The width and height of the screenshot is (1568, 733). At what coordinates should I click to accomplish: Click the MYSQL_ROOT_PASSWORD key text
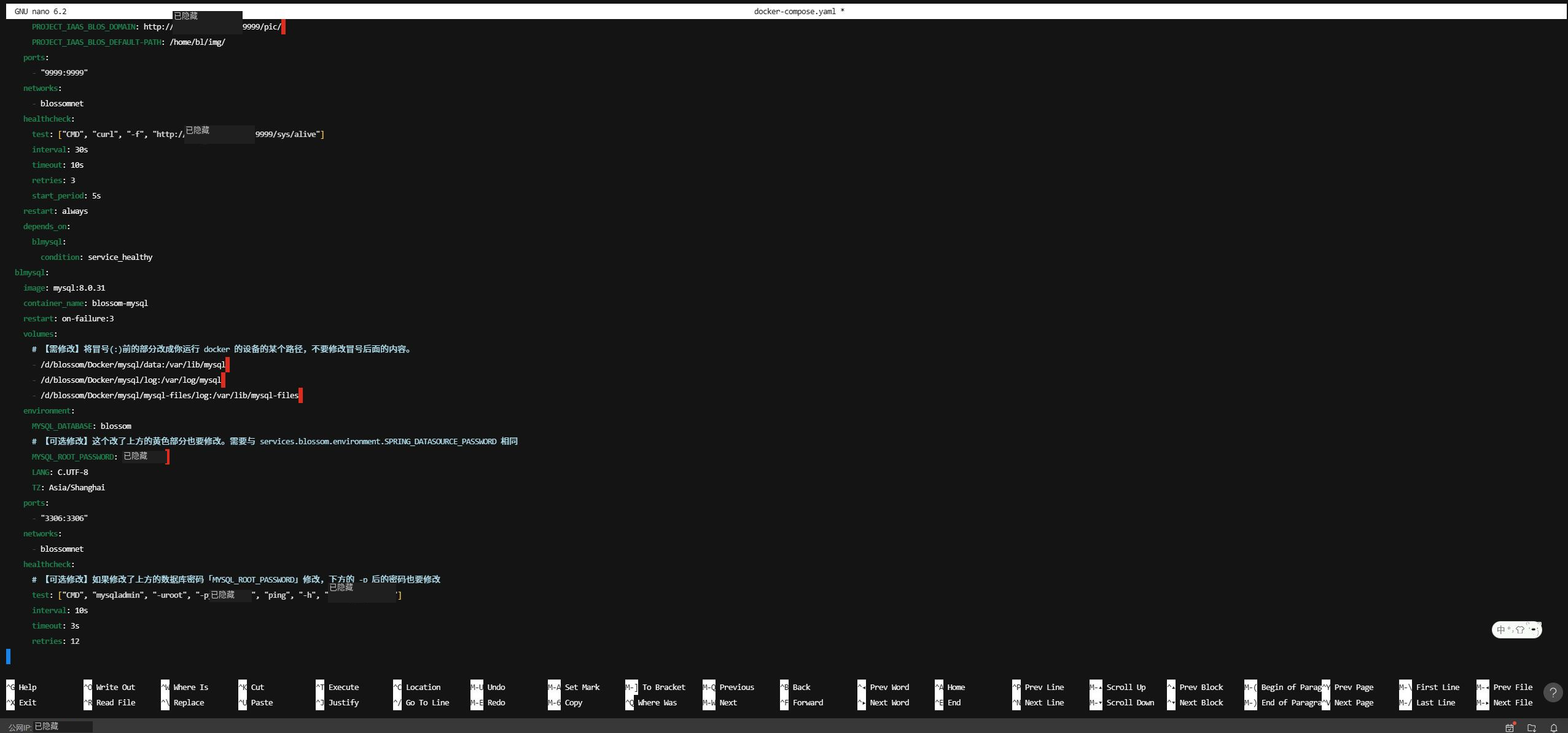pyautogui.click(x=72, y=457)
